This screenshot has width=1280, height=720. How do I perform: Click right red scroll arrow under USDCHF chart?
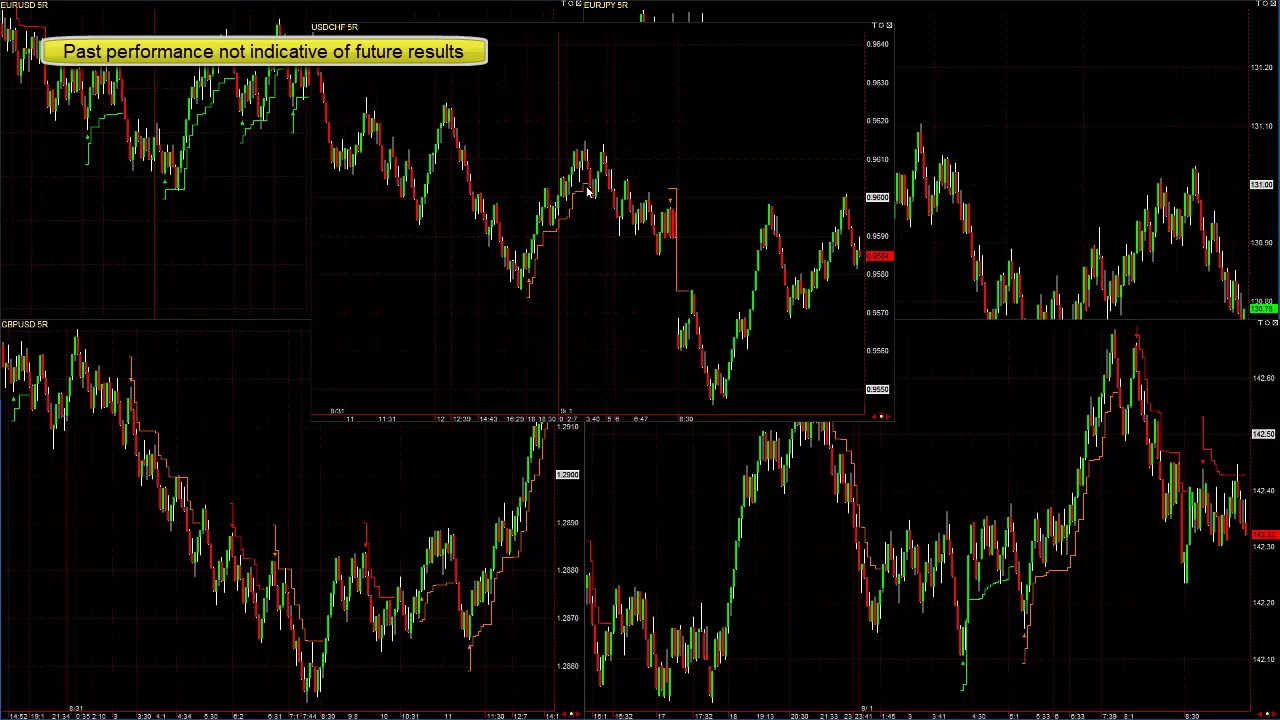pyautogui.click(x=889, y=416)
